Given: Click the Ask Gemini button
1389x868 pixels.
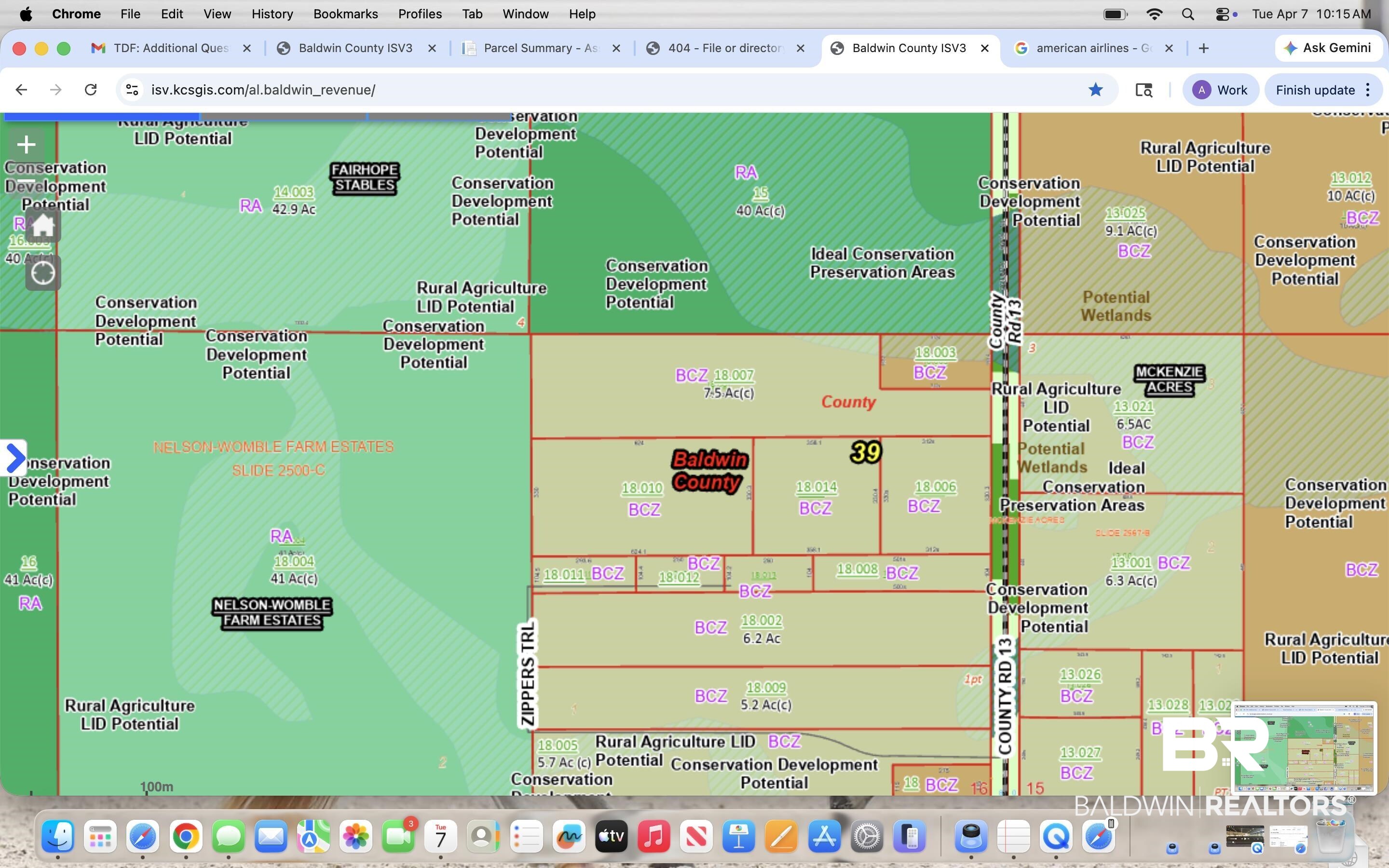Looking at the screenshot, I should (1327, 48).
